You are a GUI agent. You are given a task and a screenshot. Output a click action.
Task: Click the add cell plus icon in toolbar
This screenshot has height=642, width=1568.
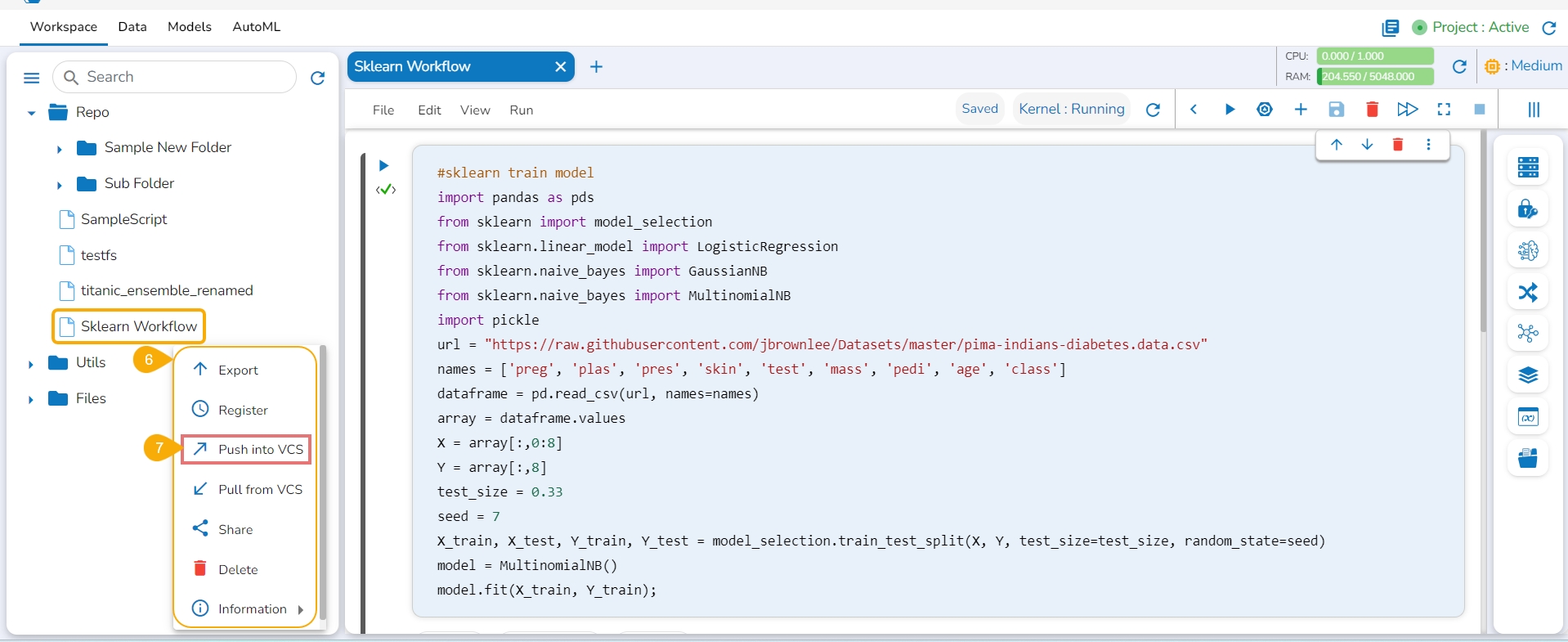pyautogui.click(x=1300, y=110)
